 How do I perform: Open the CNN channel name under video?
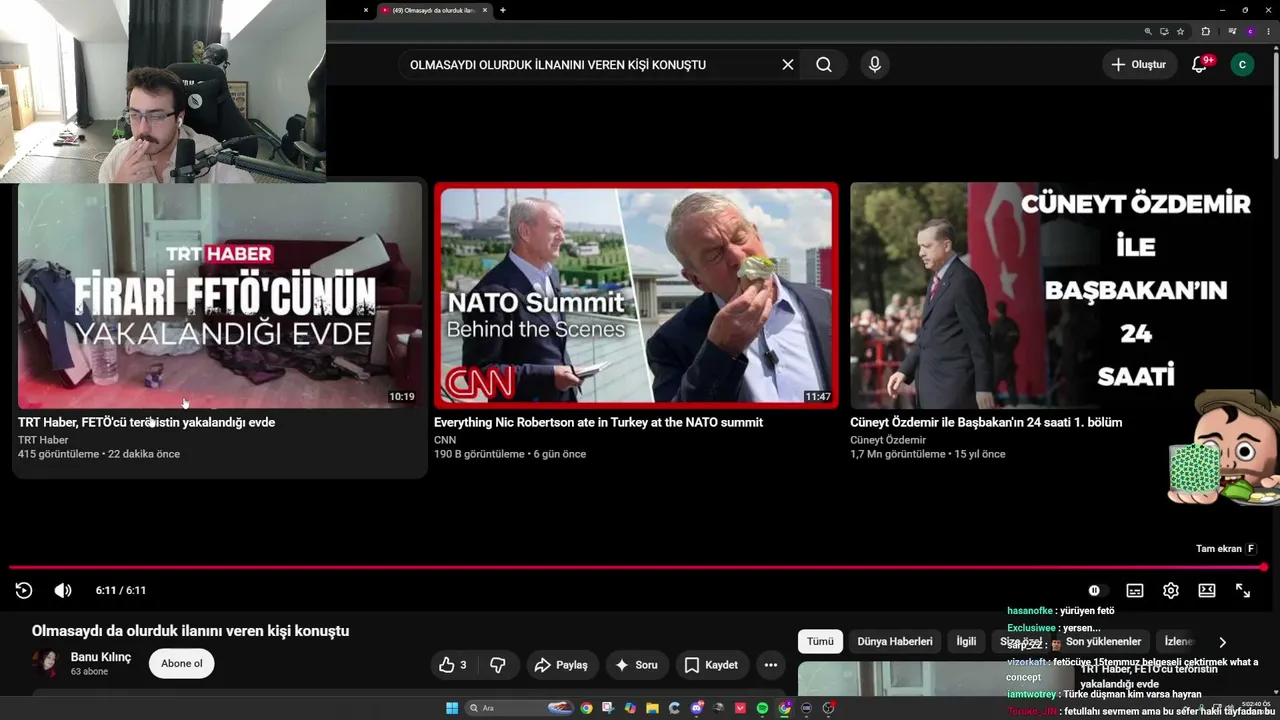445,440
